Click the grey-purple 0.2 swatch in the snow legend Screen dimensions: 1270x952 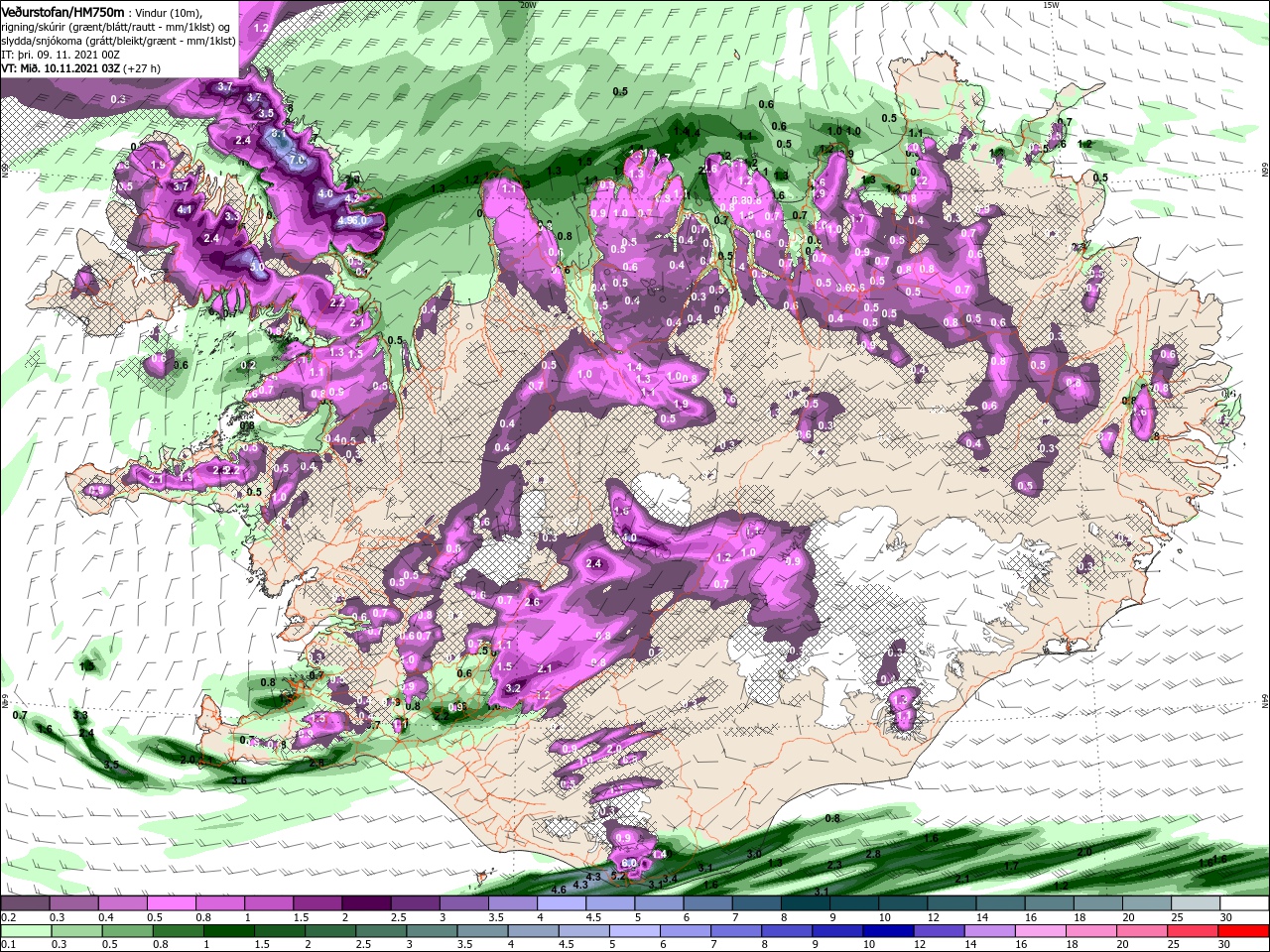[x=25, y=903]
